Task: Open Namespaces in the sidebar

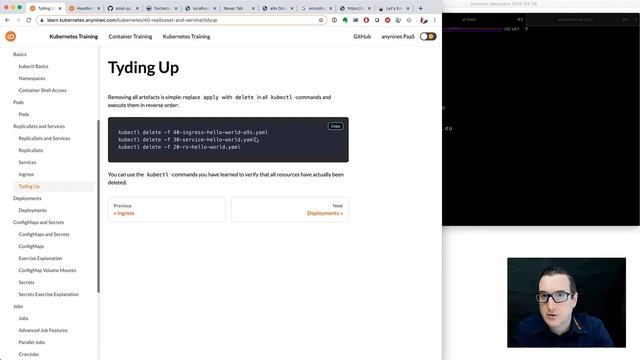Action: (x=32, y=78)
